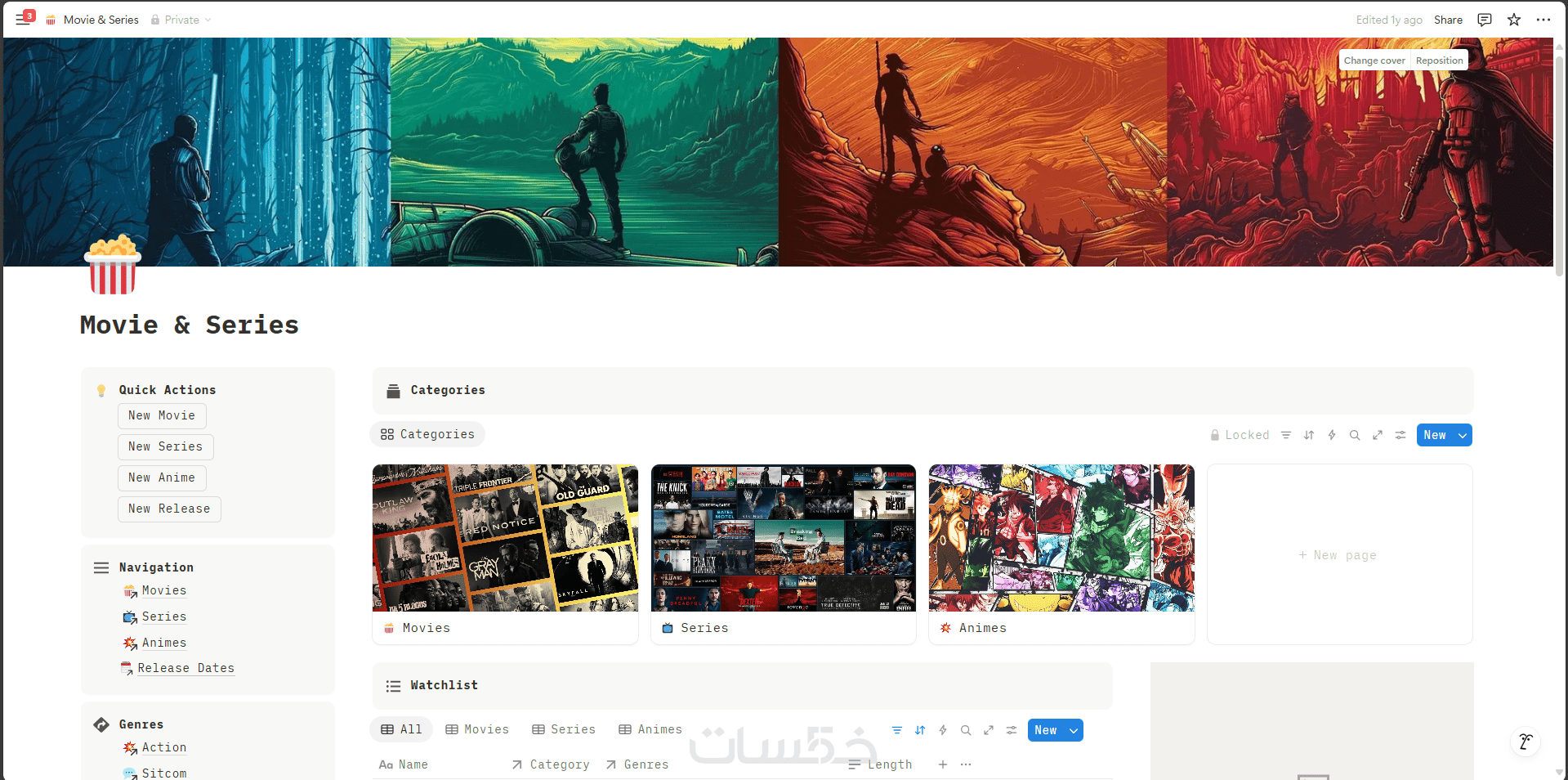
Task: Open Categories database in full page
Action: (1378, 435)
